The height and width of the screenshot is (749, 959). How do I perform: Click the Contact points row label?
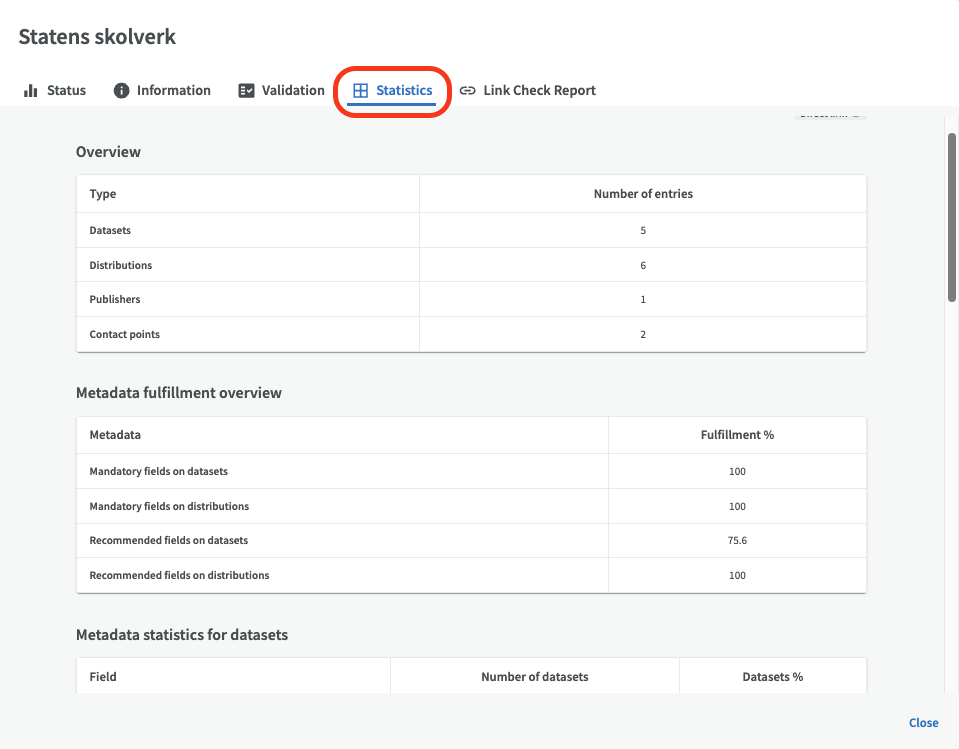(124, 334)
